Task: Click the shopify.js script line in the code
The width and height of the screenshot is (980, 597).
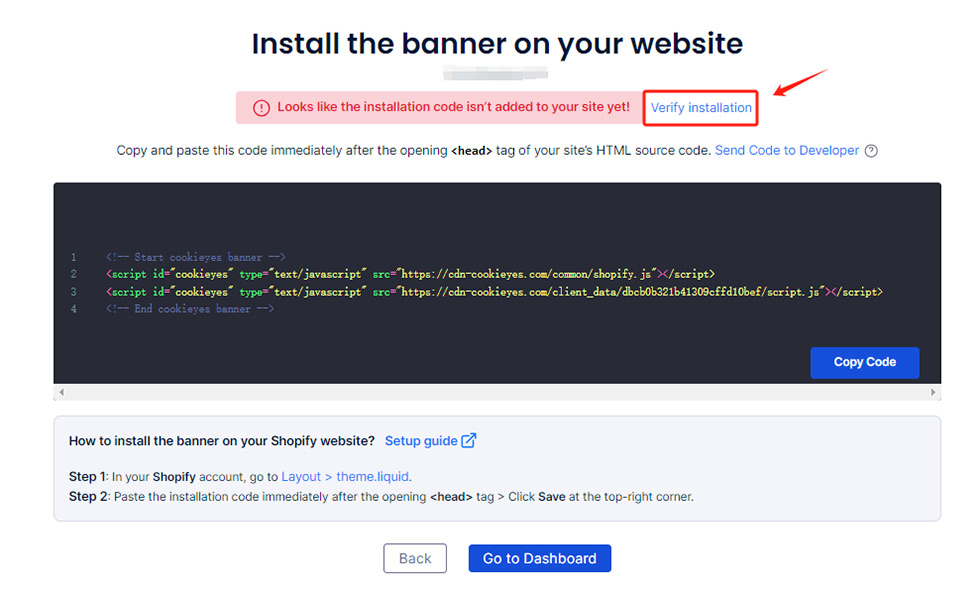Action: click(x=410, y=274)
